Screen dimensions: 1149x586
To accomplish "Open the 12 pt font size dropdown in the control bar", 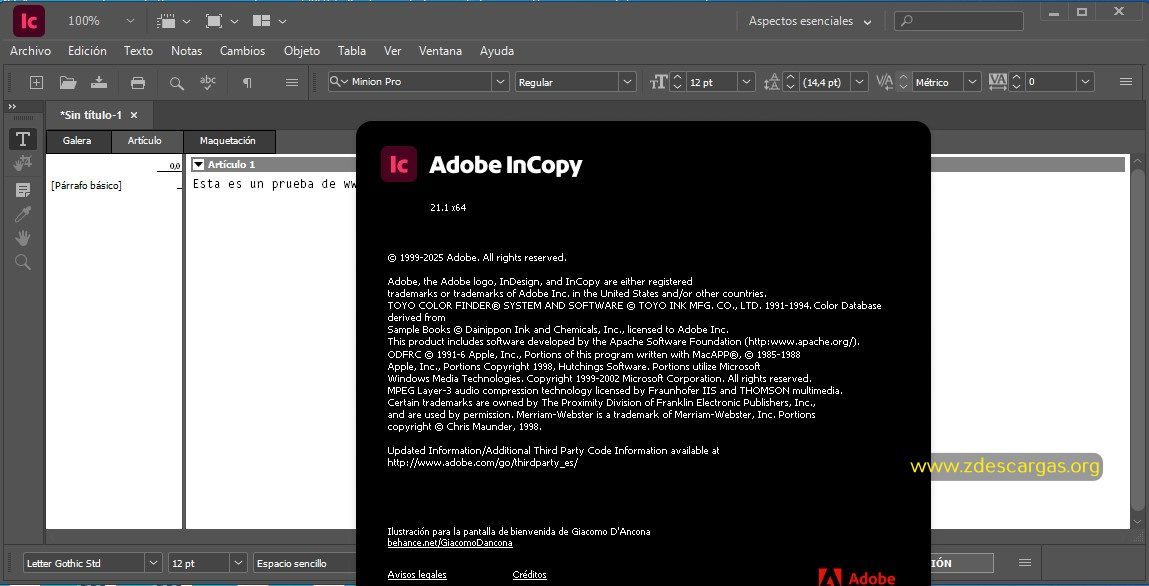I will click(x=746, y=82).
